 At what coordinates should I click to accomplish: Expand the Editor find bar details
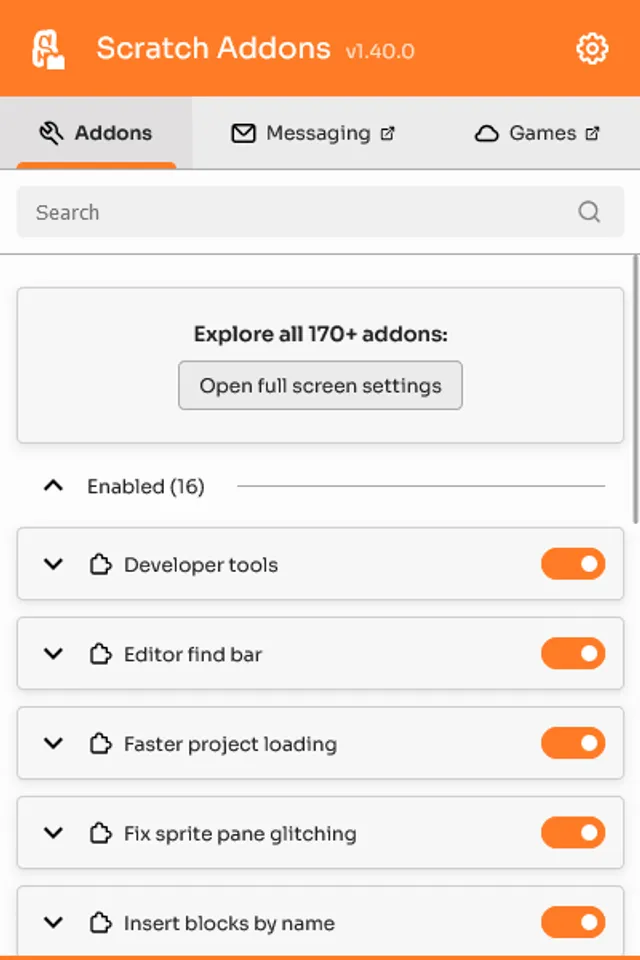coord(54,654)
